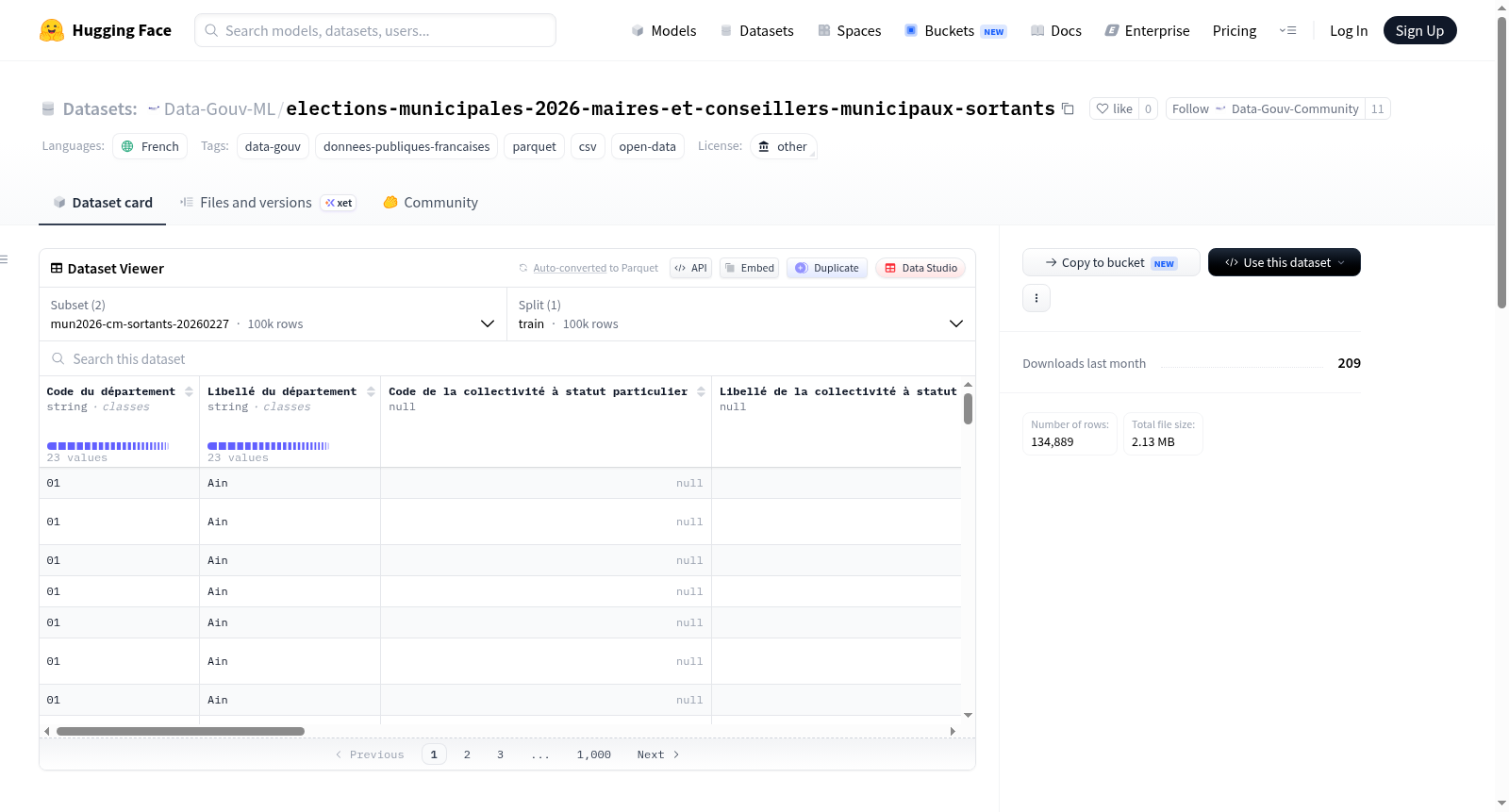Screen dimensions: 1509x812
Task: Open the Datasets navigation item
Action: [x=756, y=30]
